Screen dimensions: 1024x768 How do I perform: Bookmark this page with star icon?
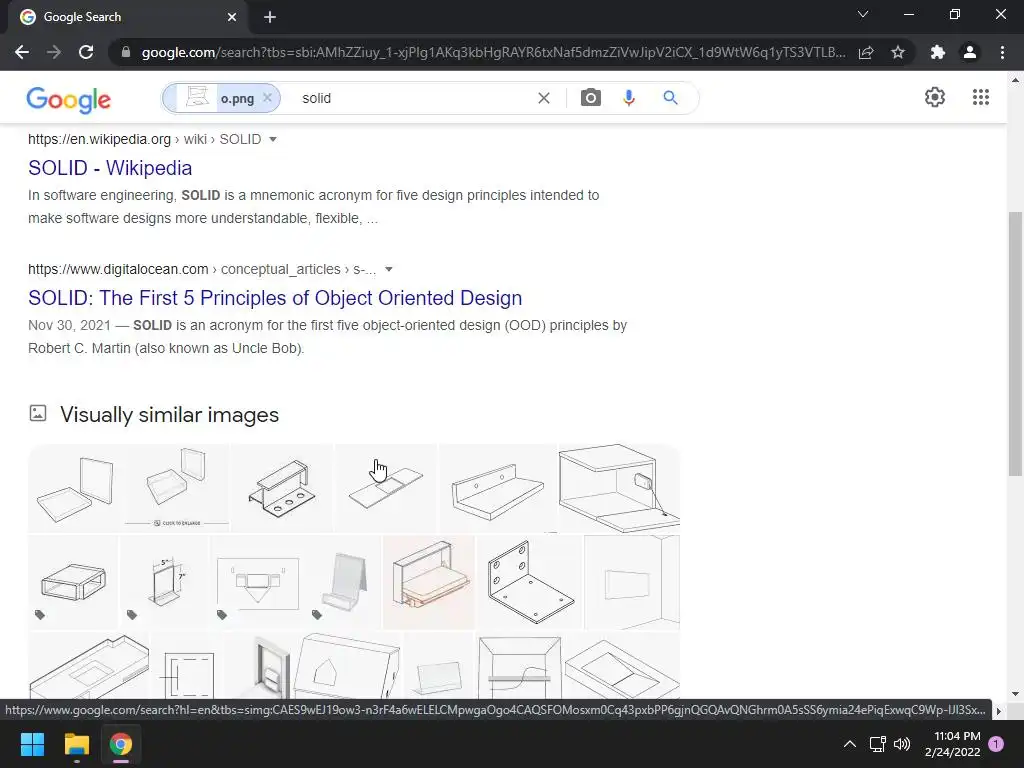[x=898, y=52]
